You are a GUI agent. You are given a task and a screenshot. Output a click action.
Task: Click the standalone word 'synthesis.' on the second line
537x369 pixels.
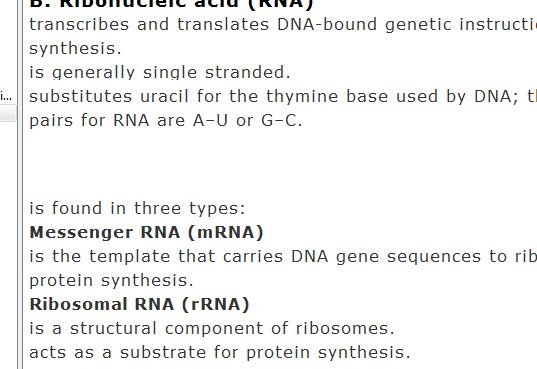[x=75, y=48]
